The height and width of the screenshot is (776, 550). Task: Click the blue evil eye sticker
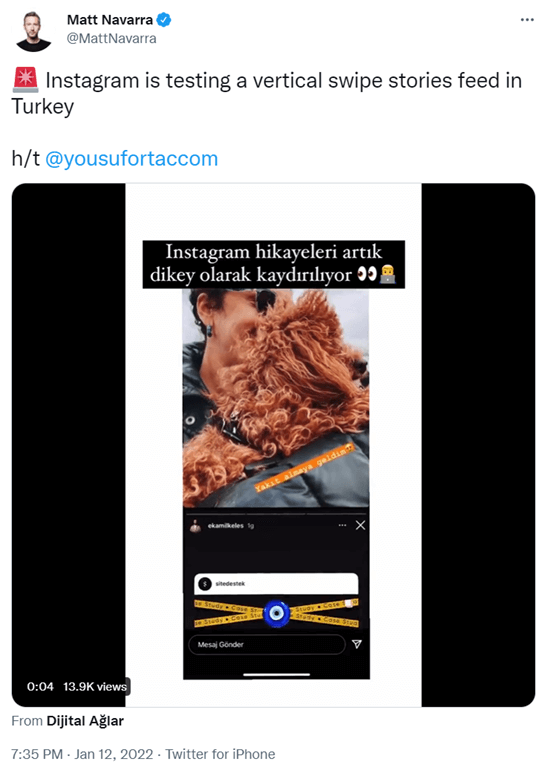pyautogui.click(x=277, y=613)
